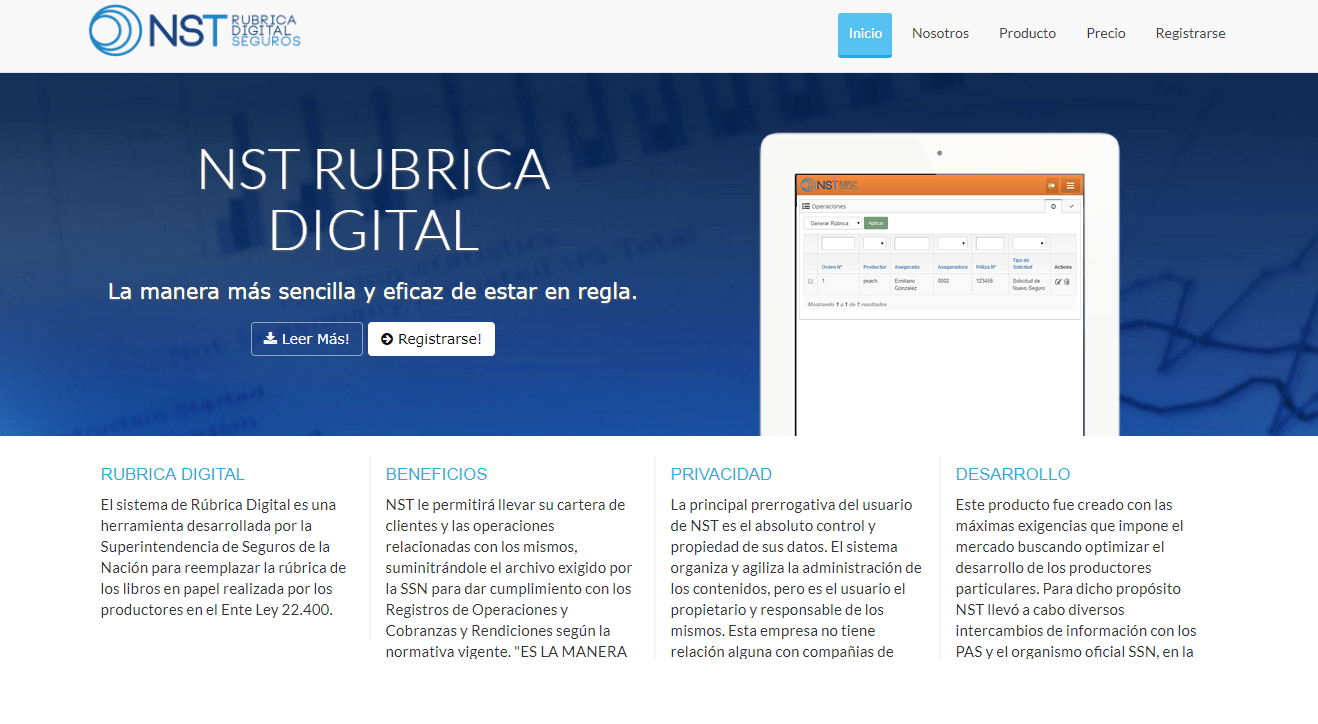The height and width of the screenshot is (724, 1318).
Task: Sort by the Aseguradora column header
Action: click(x=952, y=267)
